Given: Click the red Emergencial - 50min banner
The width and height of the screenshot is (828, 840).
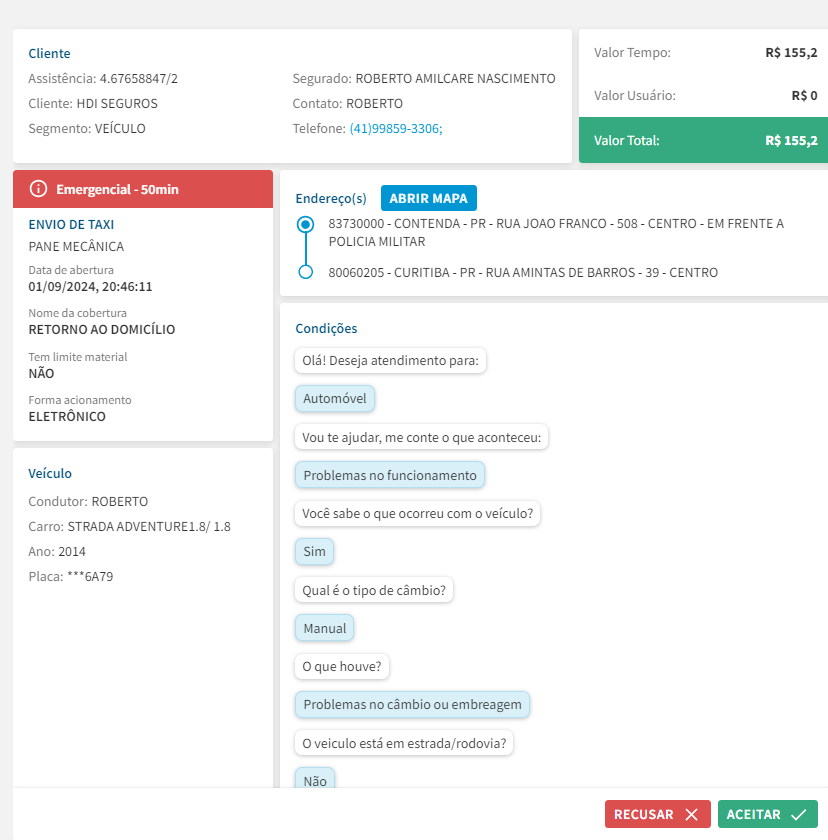Looking at the screenshot, I should tap(143, 189).
